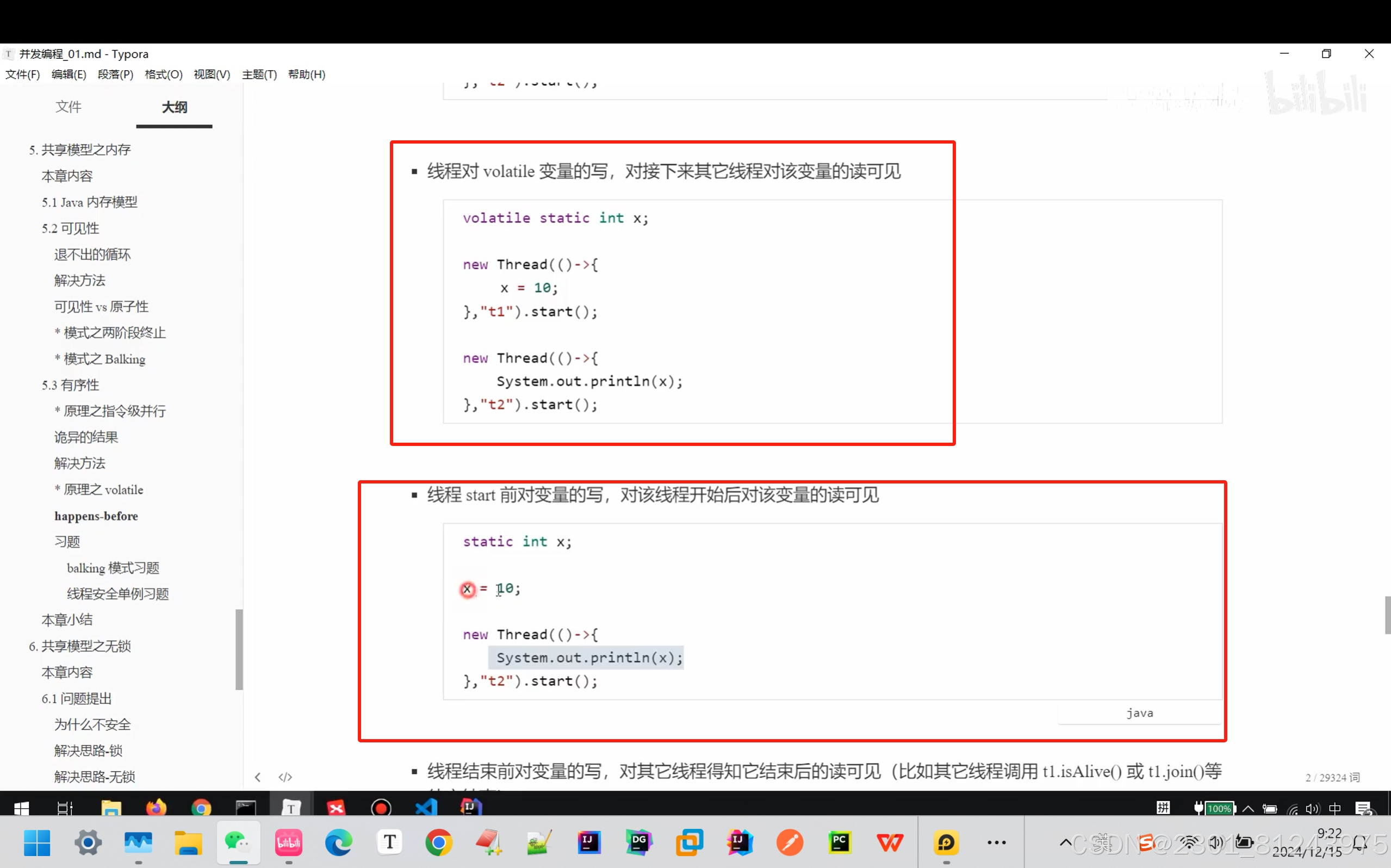
Task: Change code block language field java
Action: coord(1139,713)
